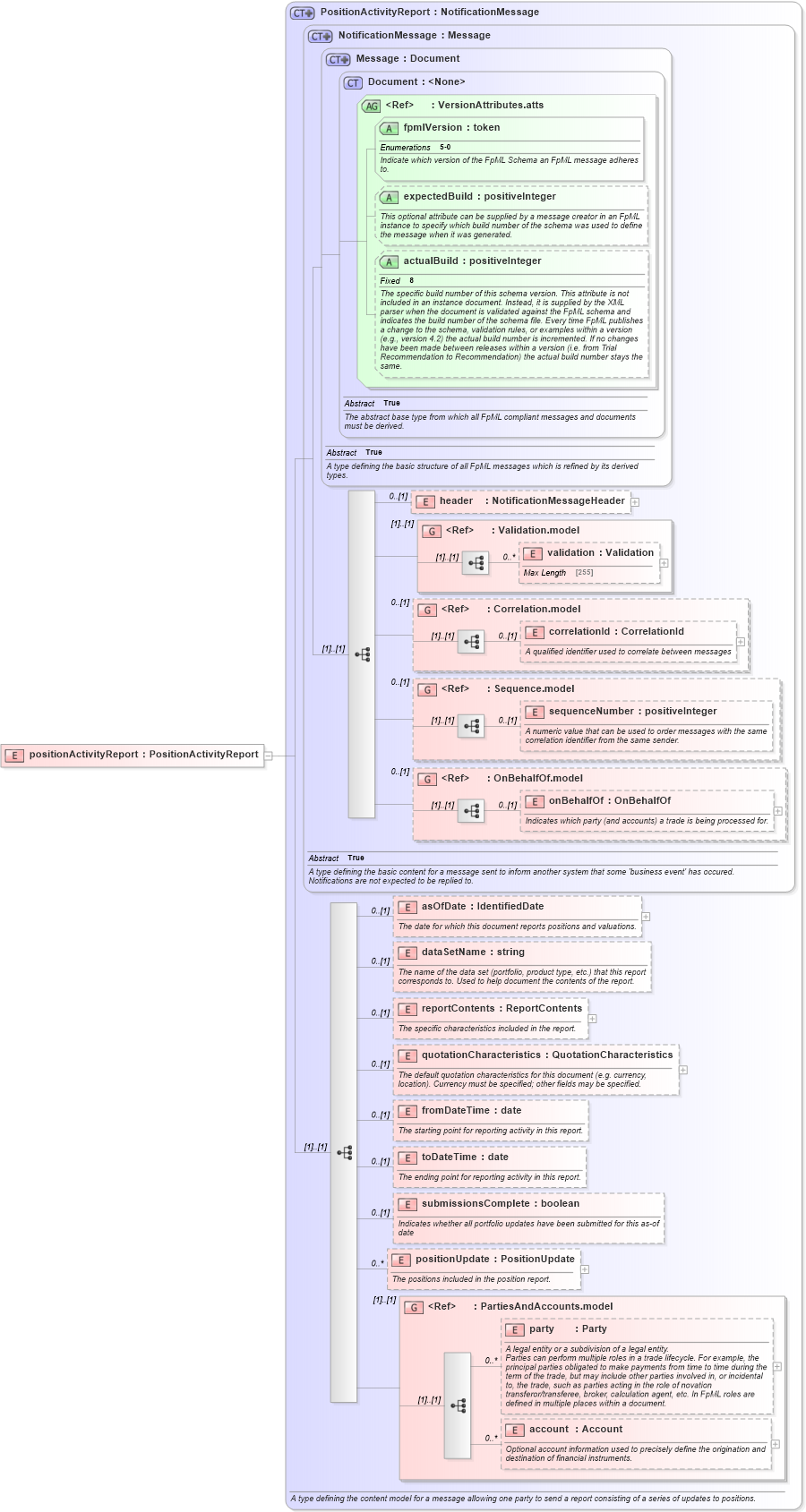Click the description 'The specific characteristics included in the report.'
Image resolution: width=806 pixels, height=1512 pixels.
[487, 1029]
